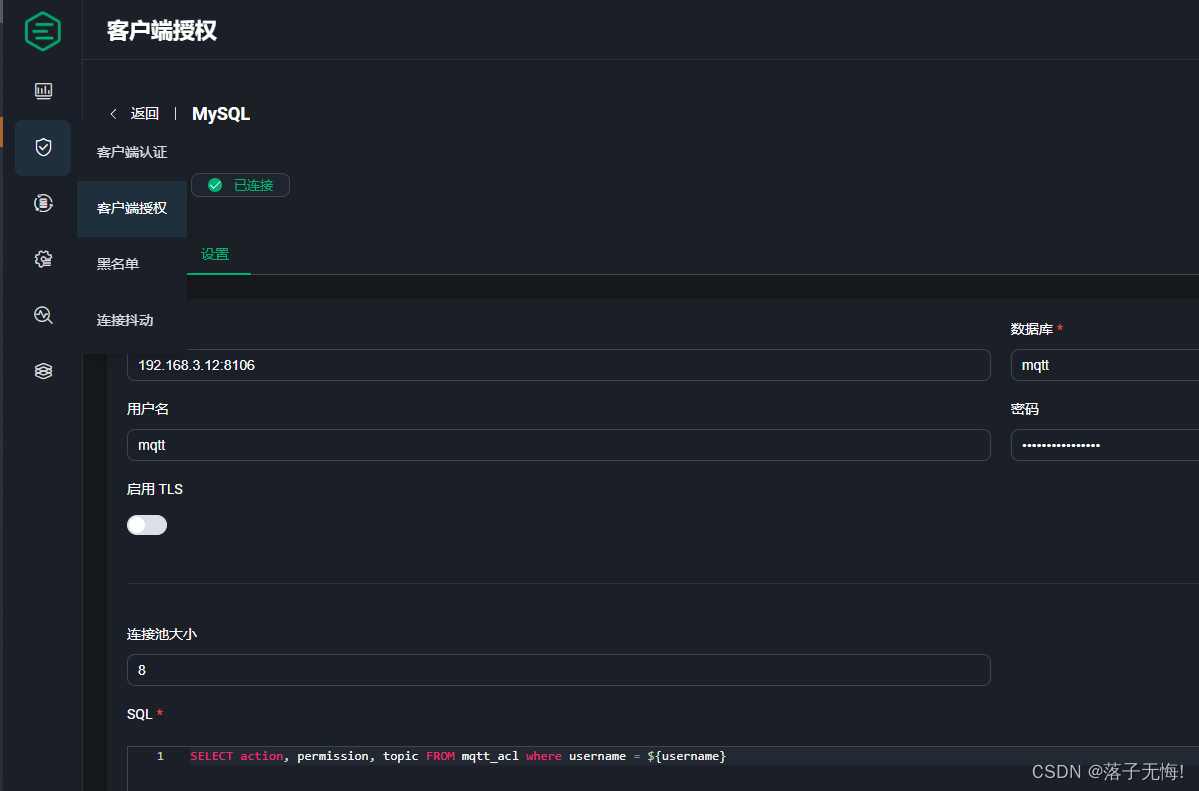1199x791 pixels.
Task: Select 客户端认证 menu item
Action: click(132, 152)
